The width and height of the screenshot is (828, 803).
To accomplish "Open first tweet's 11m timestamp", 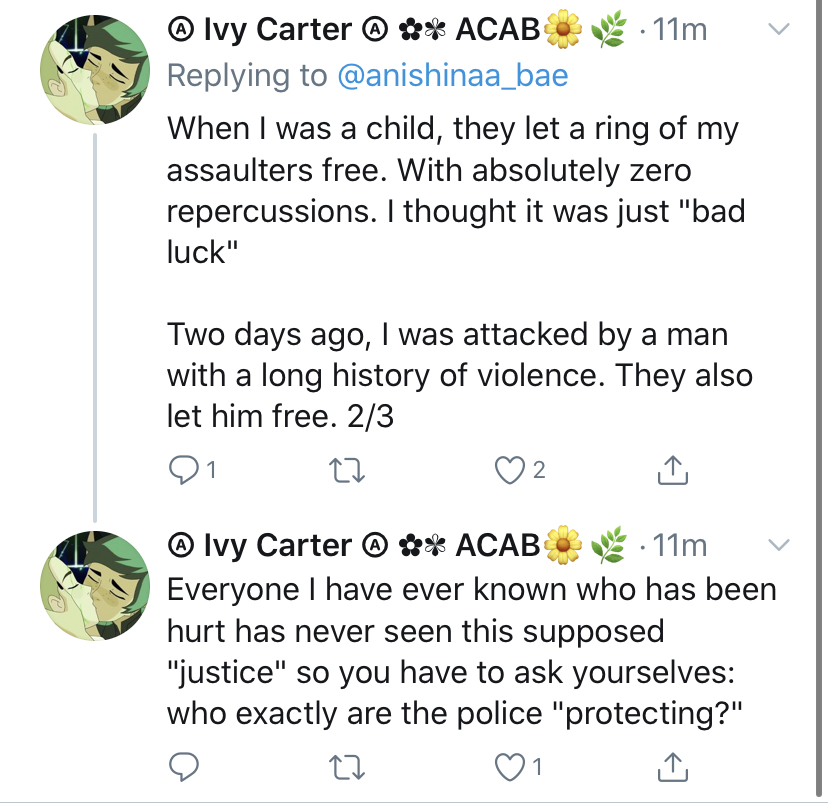I will click(680, 30).
